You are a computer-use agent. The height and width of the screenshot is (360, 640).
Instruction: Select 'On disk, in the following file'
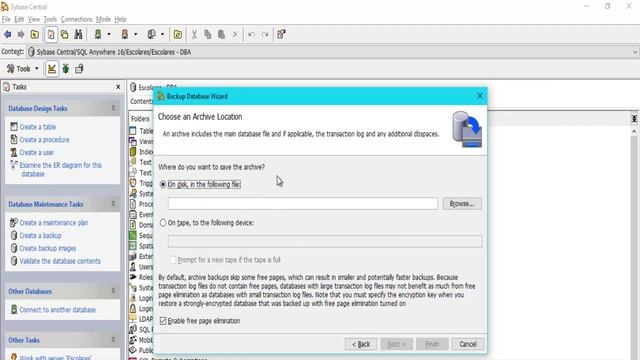tap(163, 184)
